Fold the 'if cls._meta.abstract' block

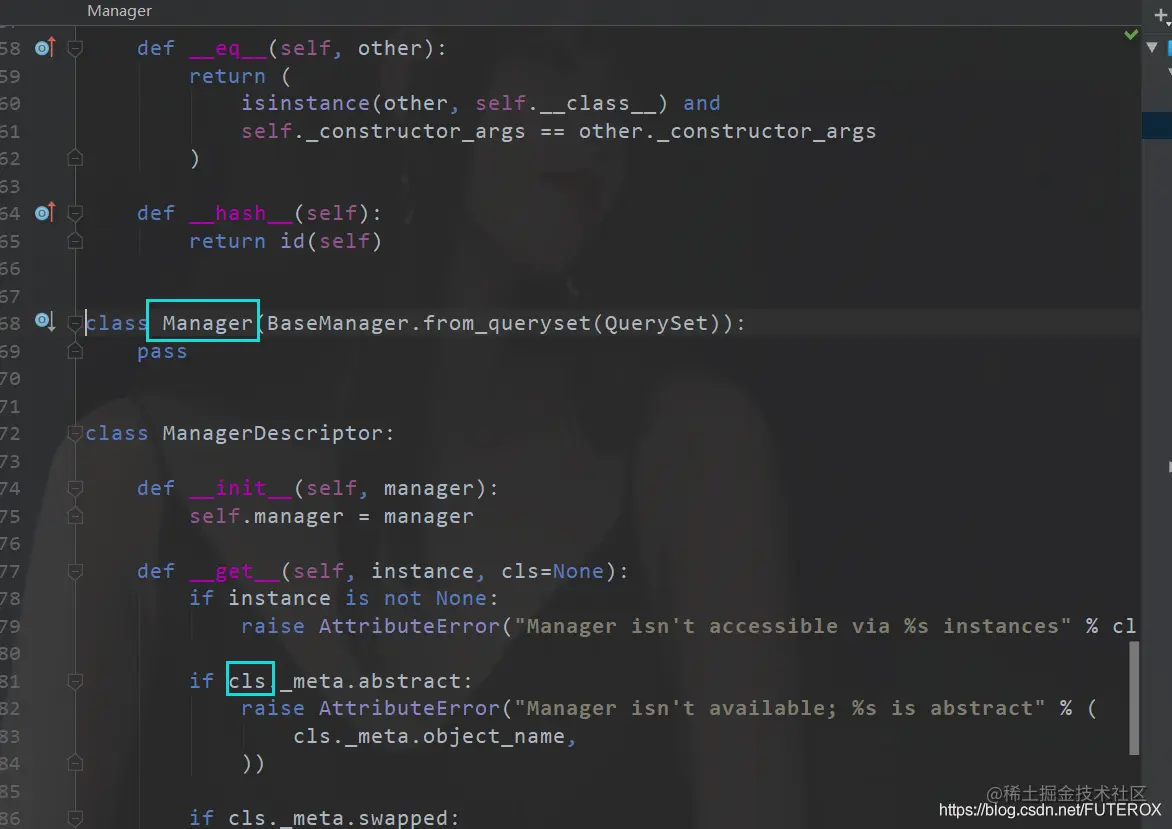[x=75, y=681]
